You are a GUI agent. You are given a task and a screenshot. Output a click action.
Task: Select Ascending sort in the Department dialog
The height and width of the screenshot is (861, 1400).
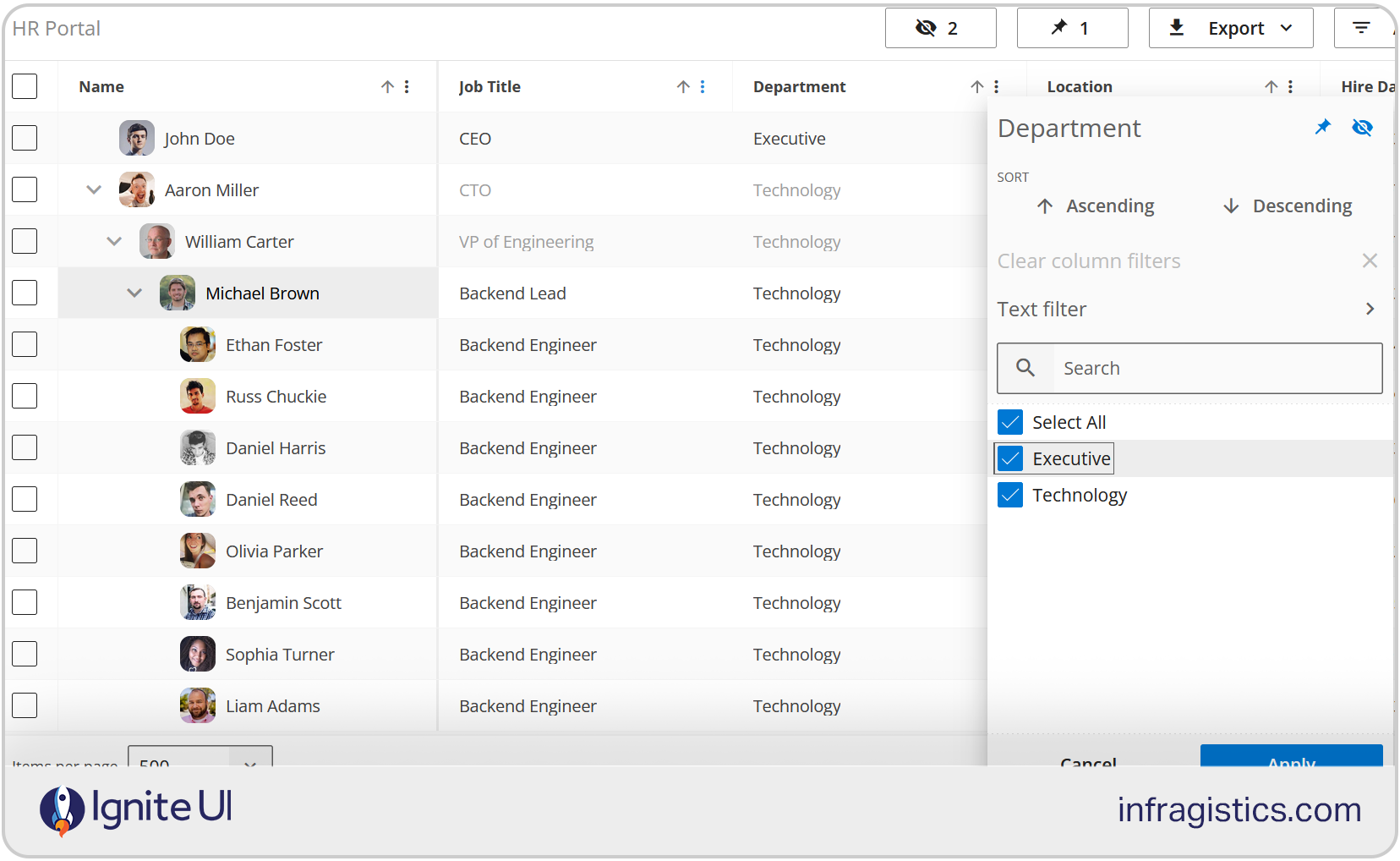click(1096, 206)
